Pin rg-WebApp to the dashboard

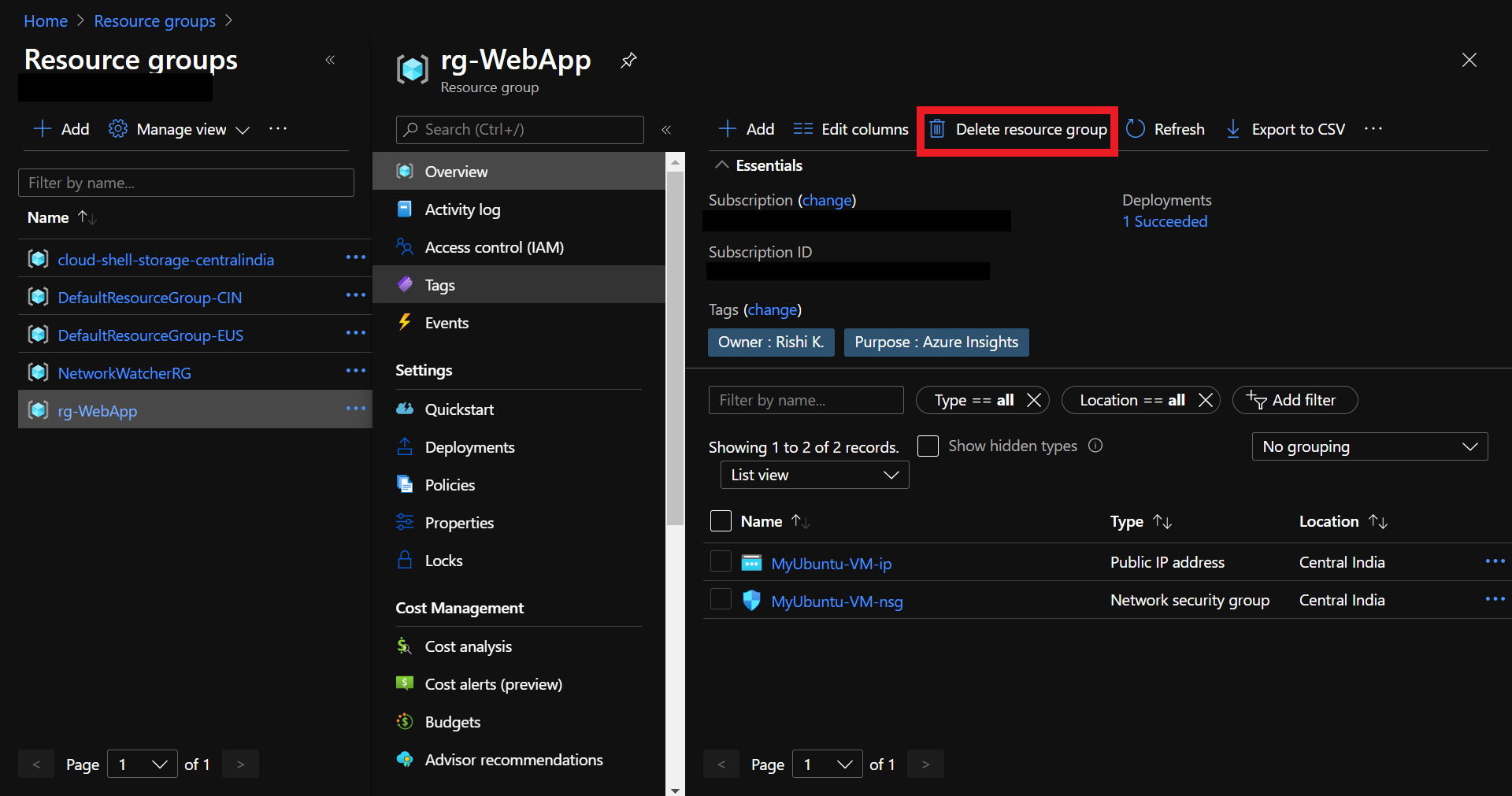[x=628, y=61]
